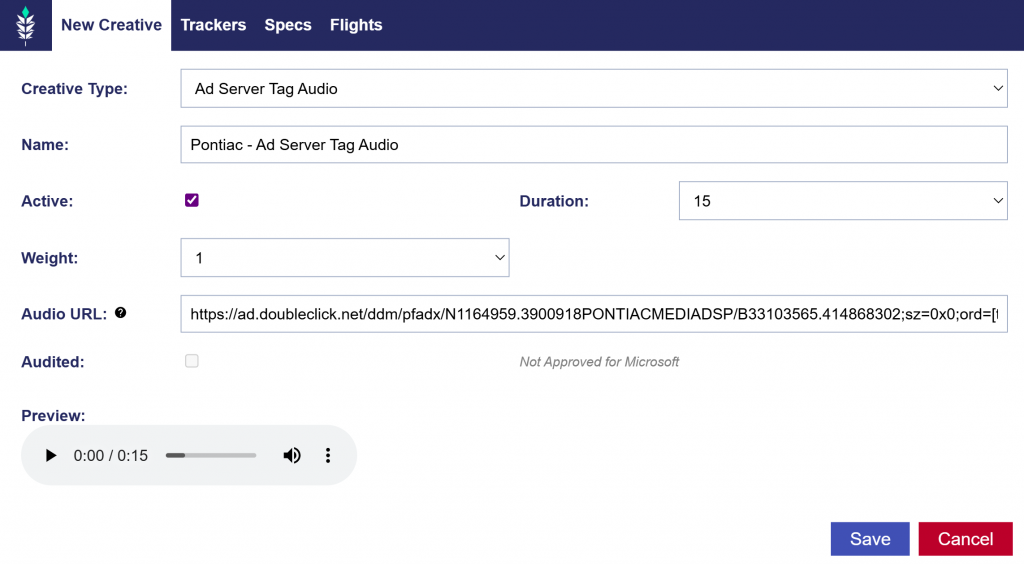Open audio player more options menu
Screen dimensions: 1024x564
327,456
